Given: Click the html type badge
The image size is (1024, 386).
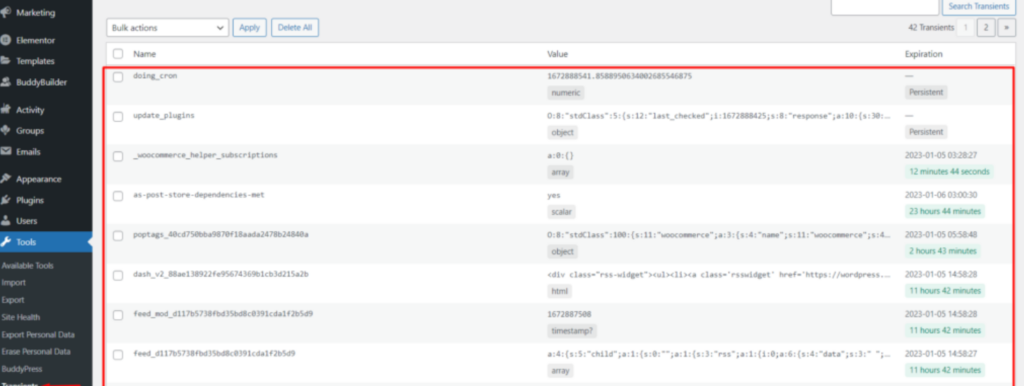Looking at the screenshot, I should 560,291.
